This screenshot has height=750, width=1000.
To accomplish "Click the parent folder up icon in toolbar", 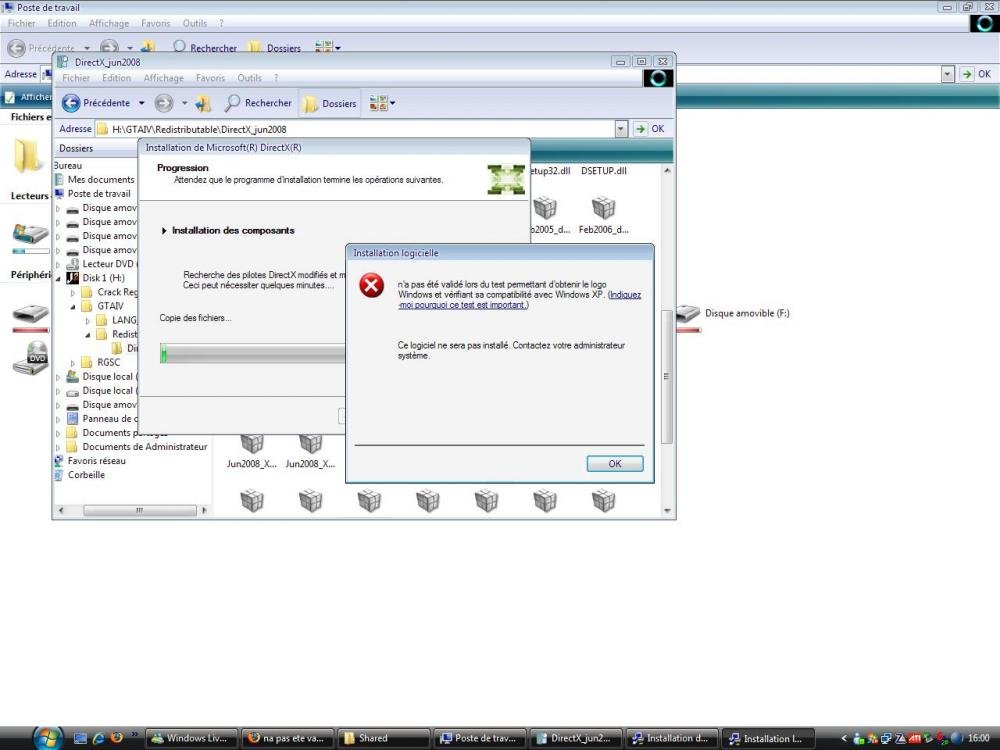I will pos(203,103).
